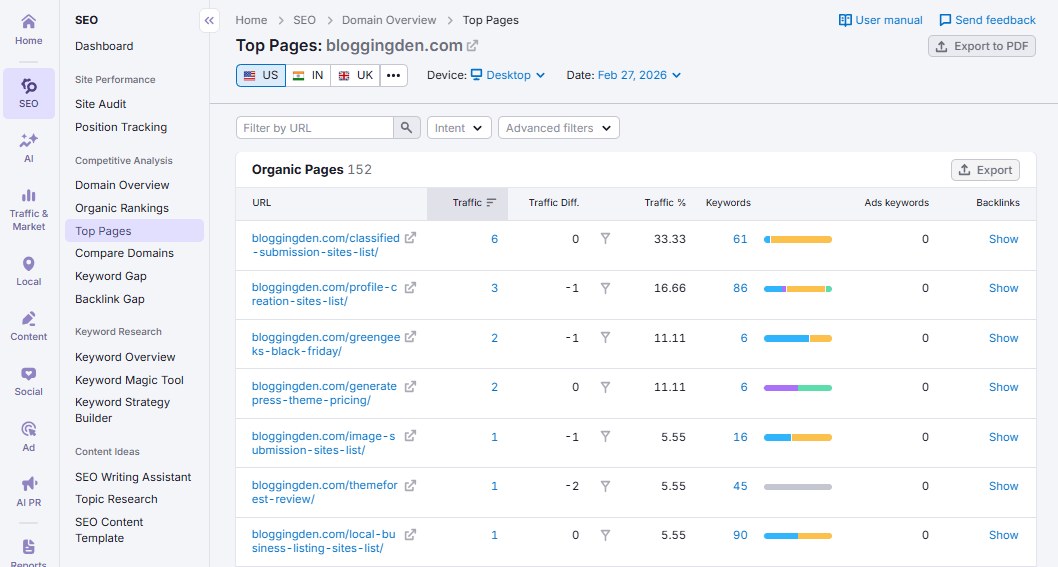Open more country databases menu
Image resolution: width=1058 pixels, height=567 pixels.
(394, 76)
